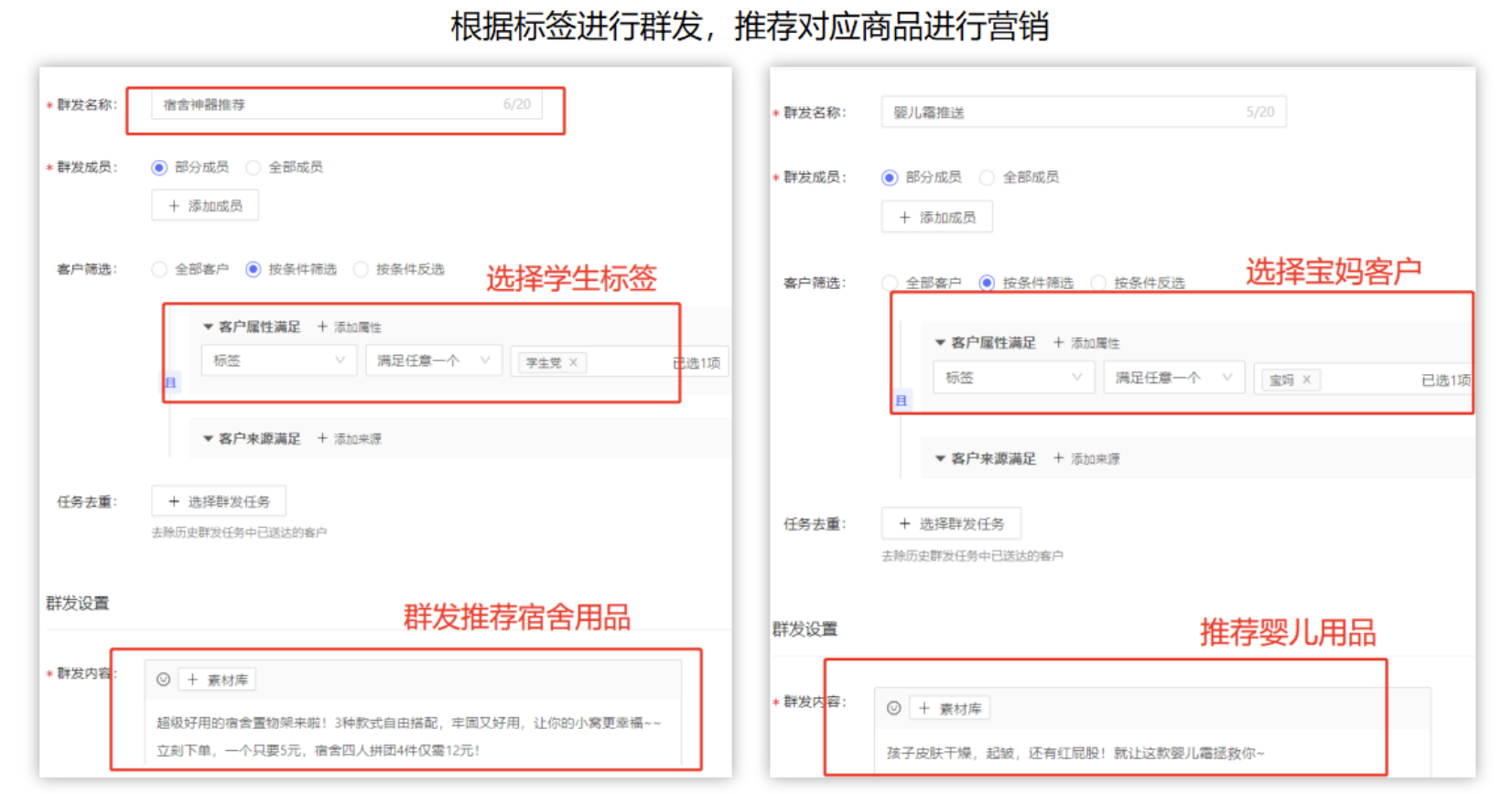Click 选择群发任务 button in right panel
The width and height of the screenshot is (1512, 794).
tap(951, 523)
